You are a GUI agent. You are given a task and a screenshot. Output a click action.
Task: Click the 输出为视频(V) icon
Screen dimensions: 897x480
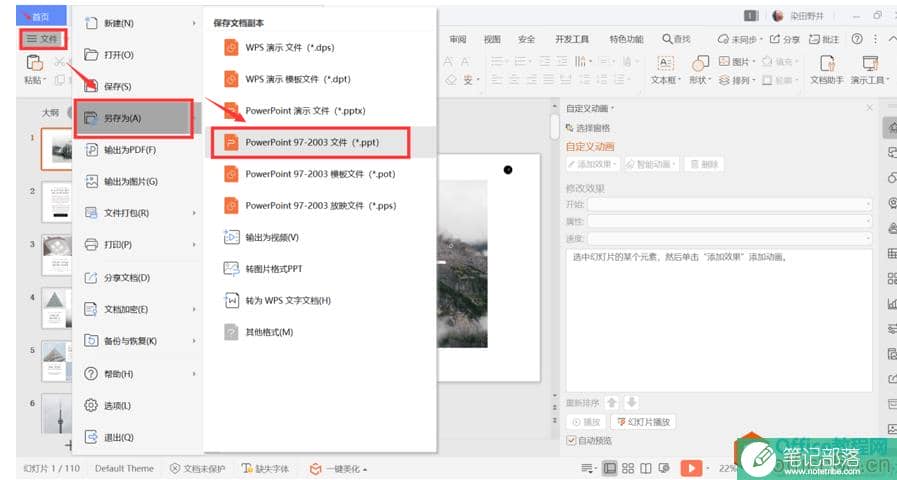231,237
